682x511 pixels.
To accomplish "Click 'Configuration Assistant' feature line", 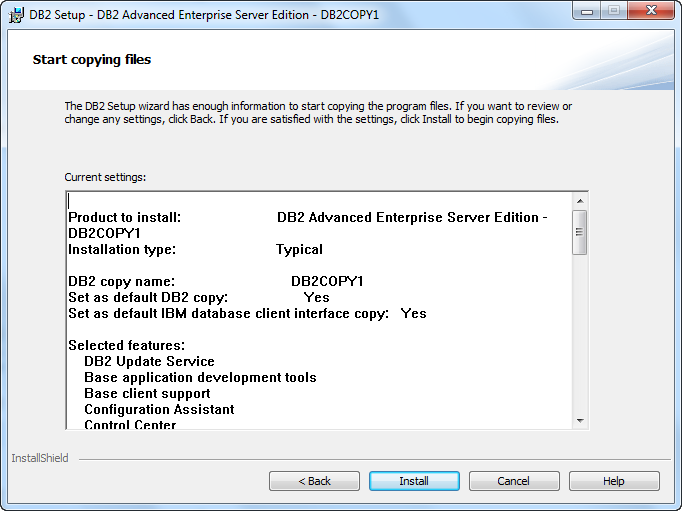I will click(x=159, y=409).
